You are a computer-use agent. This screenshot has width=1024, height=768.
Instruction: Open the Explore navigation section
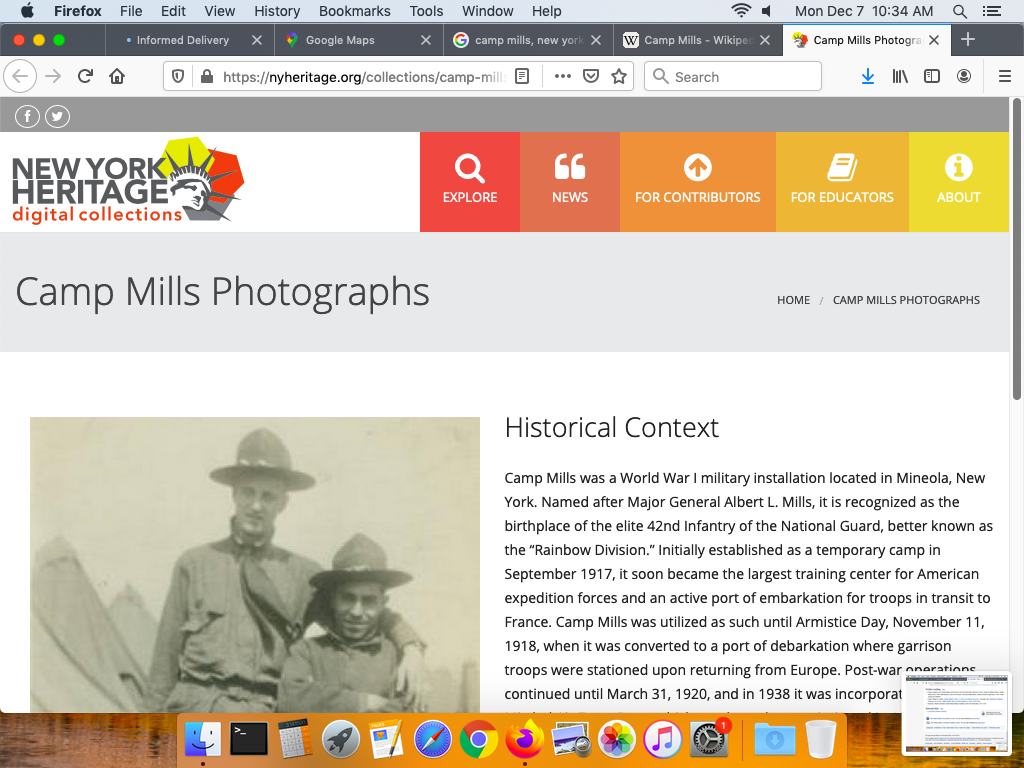point(470,182)
